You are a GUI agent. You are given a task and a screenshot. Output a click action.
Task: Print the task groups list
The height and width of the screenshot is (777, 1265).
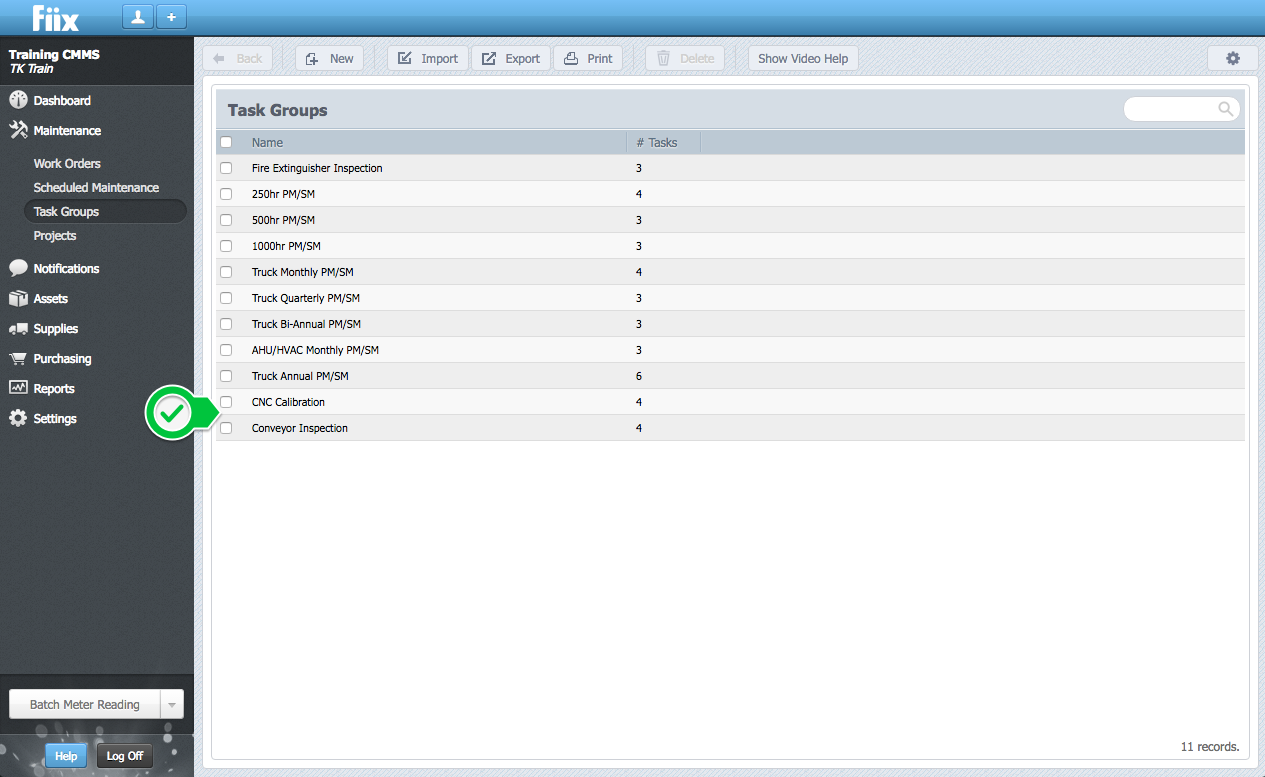pyautogui.click(x=588, y=58)
